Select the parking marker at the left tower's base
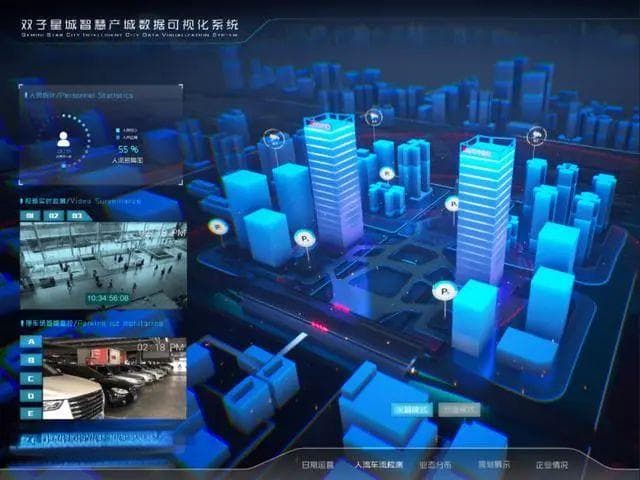Image resolution: width=640 pixels, height=480 pixels. [x=305, y=238]
